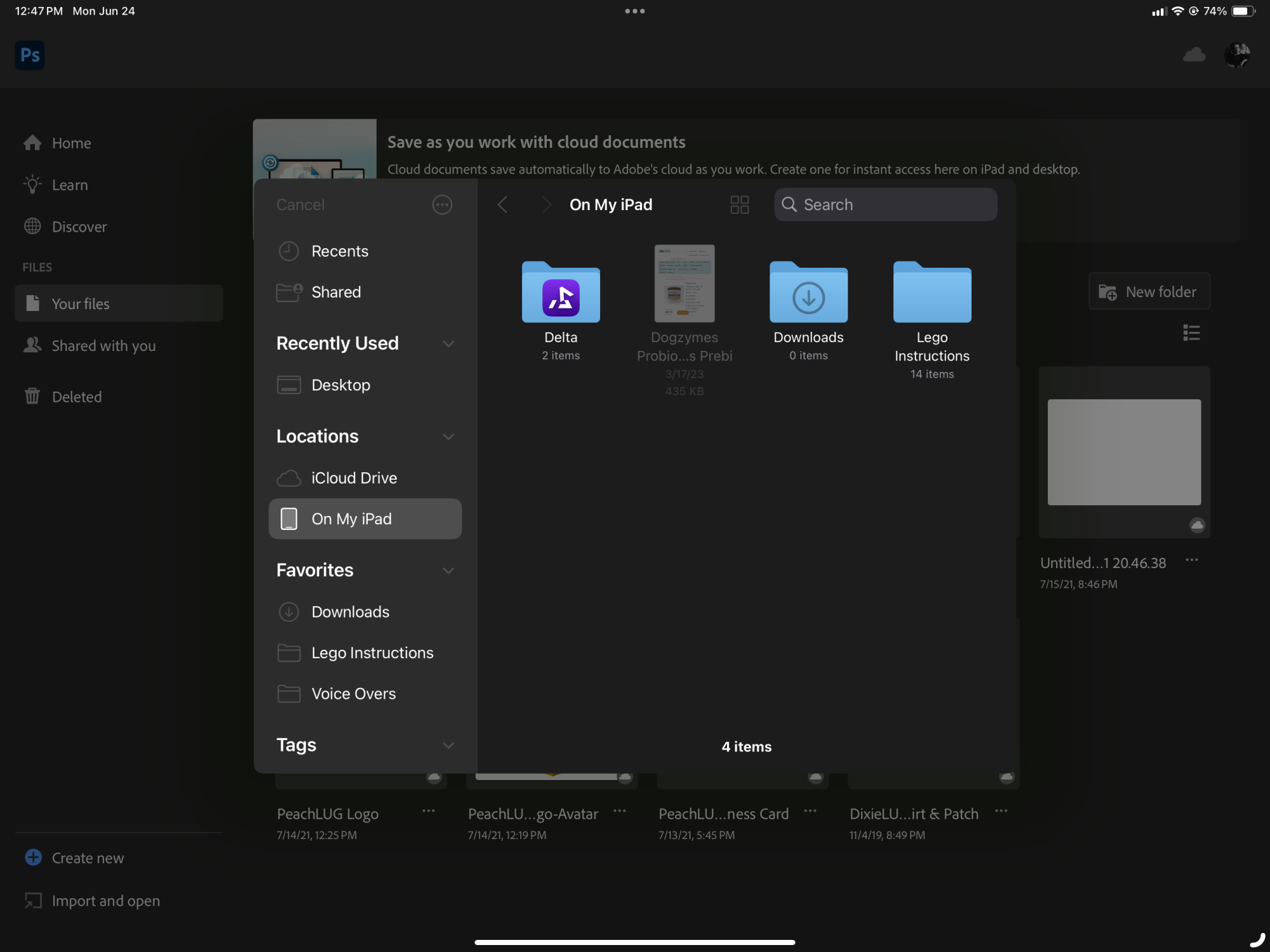Viewport: 1270px width, 952px height.
Task: Select iCloud Drive location
Action: tap(354, 478)
